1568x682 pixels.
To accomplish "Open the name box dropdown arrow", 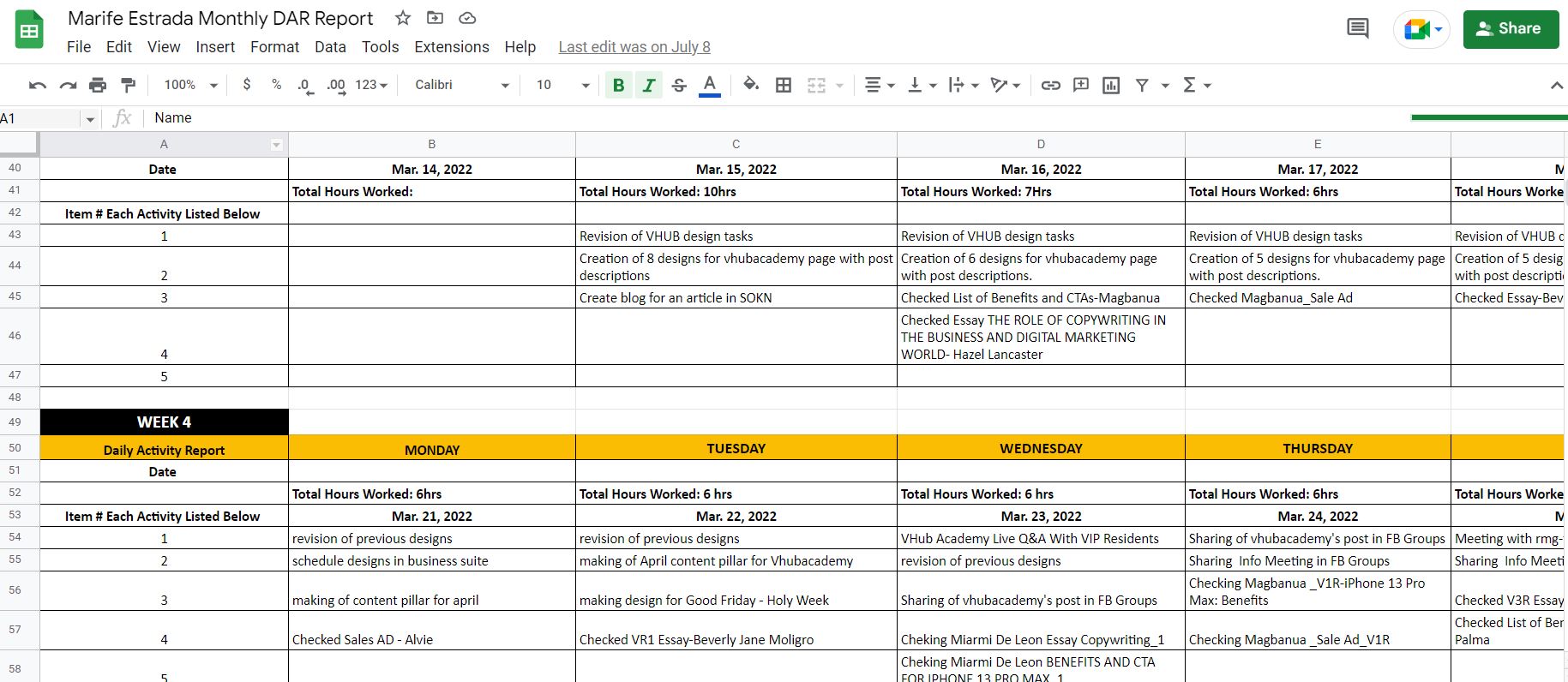I will (x=90, y=119).
